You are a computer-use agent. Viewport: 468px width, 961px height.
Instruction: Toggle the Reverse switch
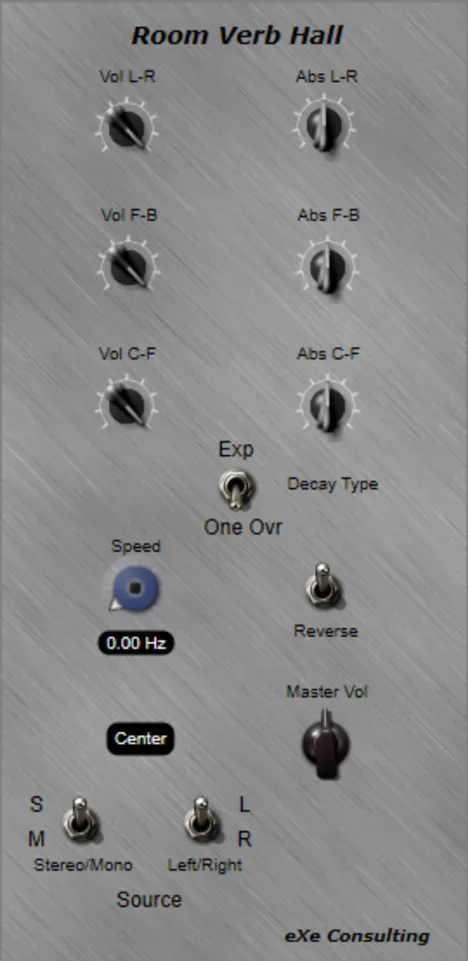click(323, 586)
